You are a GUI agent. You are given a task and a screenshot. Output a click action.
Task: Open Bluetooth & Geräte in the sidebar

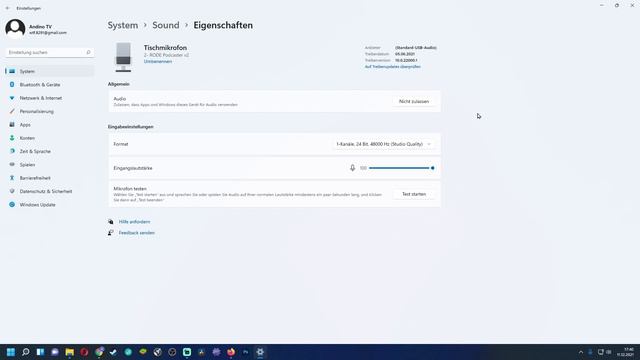pos(49,84)
